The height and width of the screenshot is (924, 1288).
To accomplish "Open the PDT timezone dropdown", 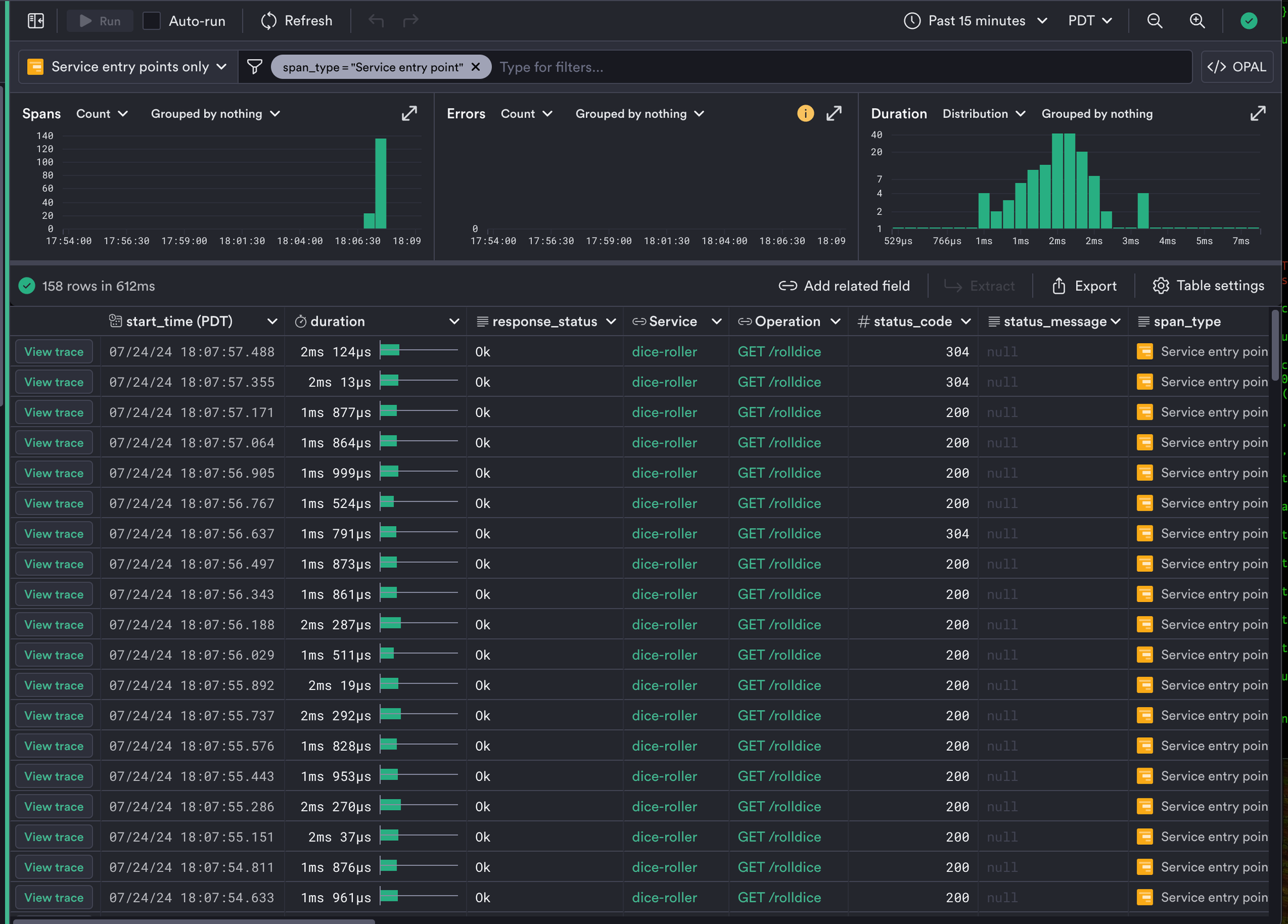I will [x=1090, y=21].
